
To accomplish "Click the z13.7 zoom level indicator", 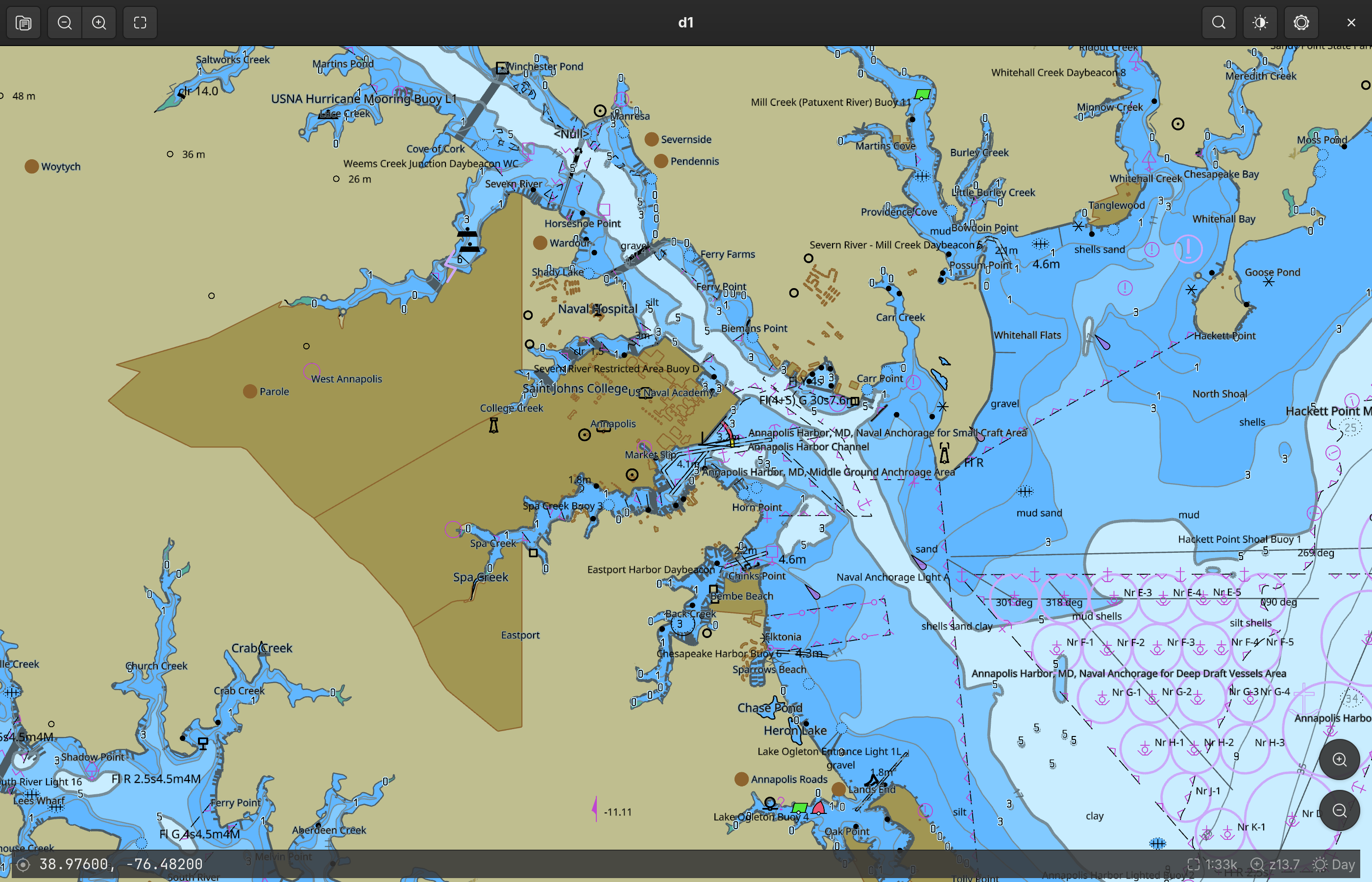I will 1276,864.
